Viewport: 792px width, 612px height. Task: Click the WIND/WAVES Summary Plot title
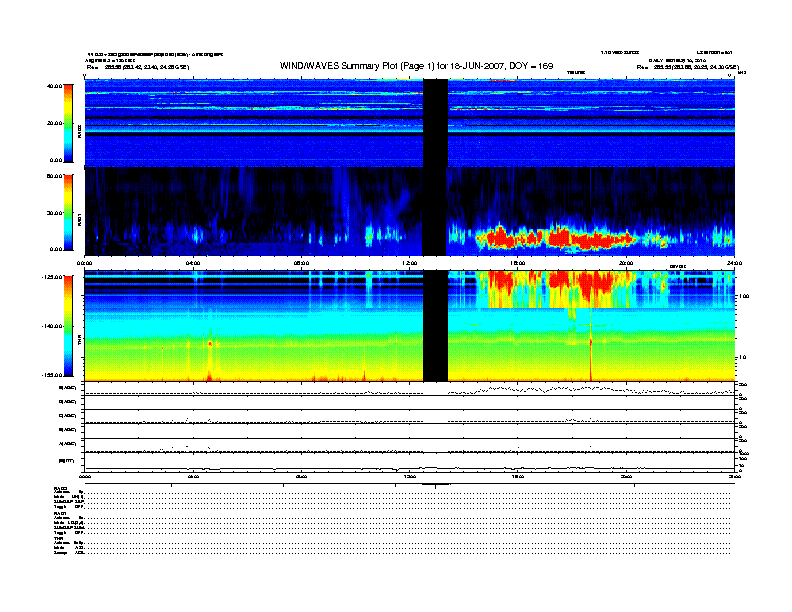click(x=416, y=66)
